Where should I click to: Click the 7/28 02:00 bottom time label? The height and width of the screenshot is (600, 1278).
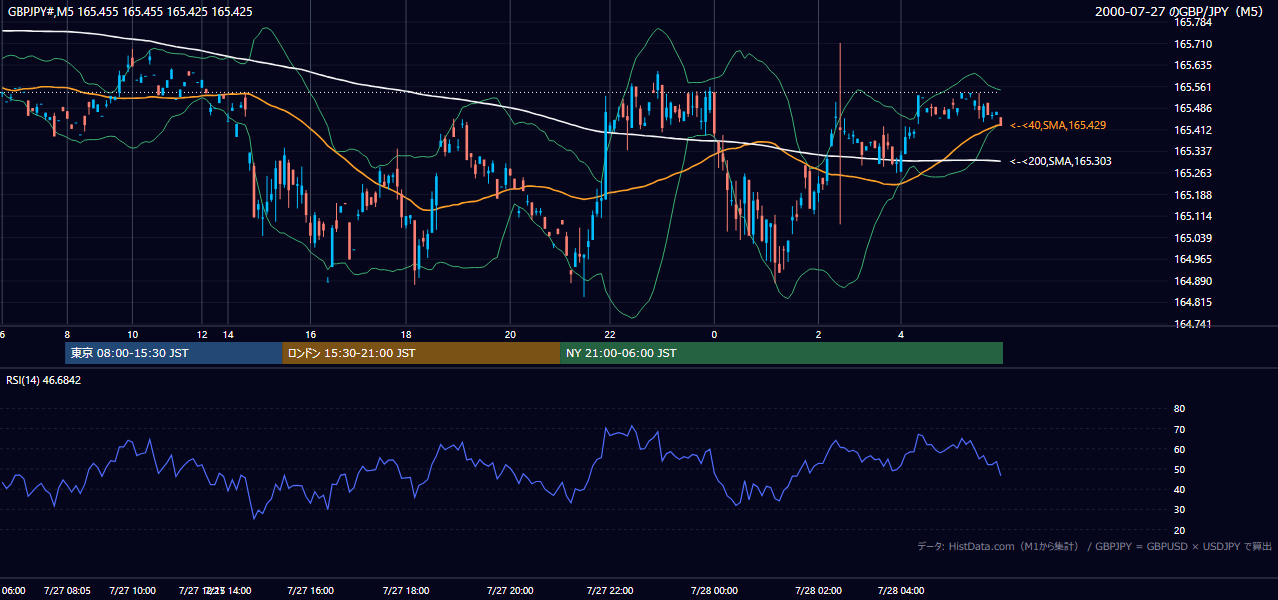pos(819,590)
